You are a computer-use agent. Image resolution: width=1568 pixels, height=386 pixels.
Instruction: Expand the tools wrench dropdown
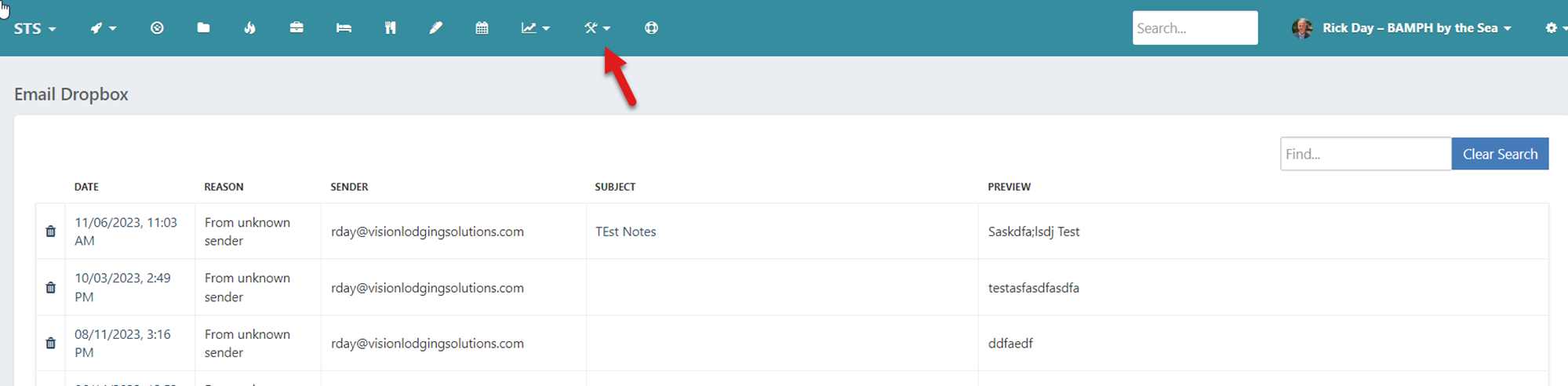(x=597, y=28)
